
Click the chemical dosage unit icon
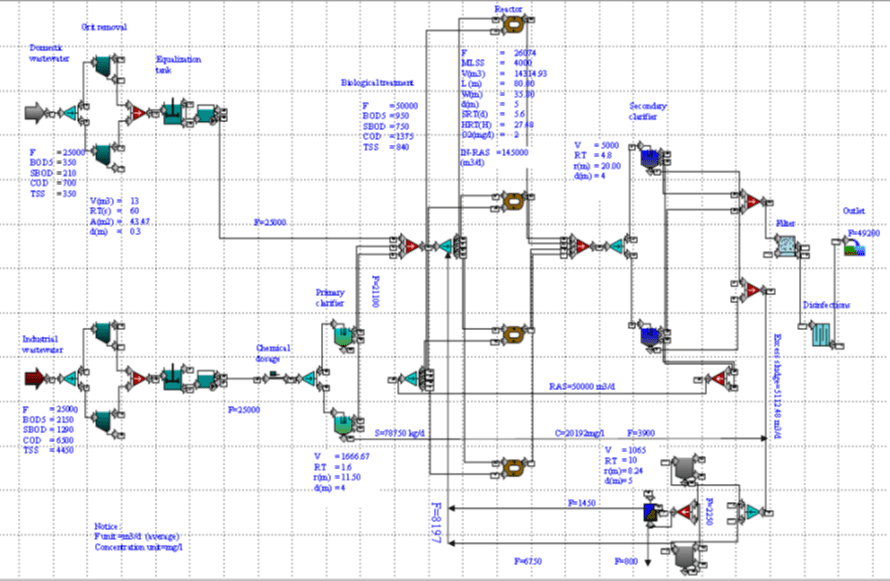[272, 377]
